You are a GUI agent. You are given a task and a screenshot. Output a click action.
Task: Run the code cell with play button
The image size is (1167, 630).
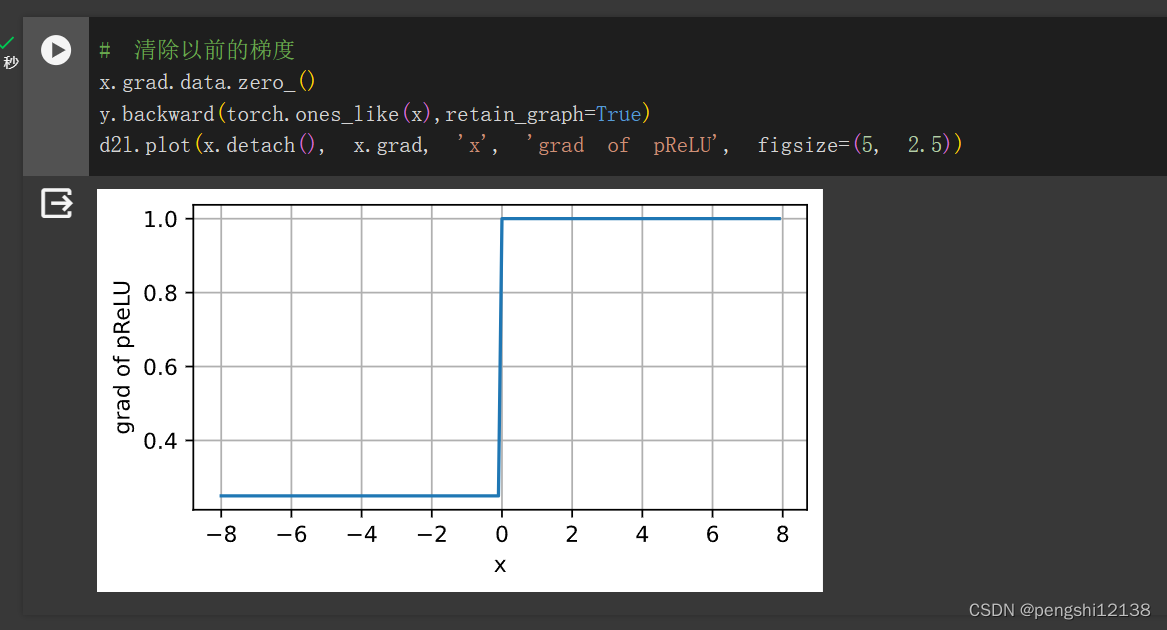point(56,50)
